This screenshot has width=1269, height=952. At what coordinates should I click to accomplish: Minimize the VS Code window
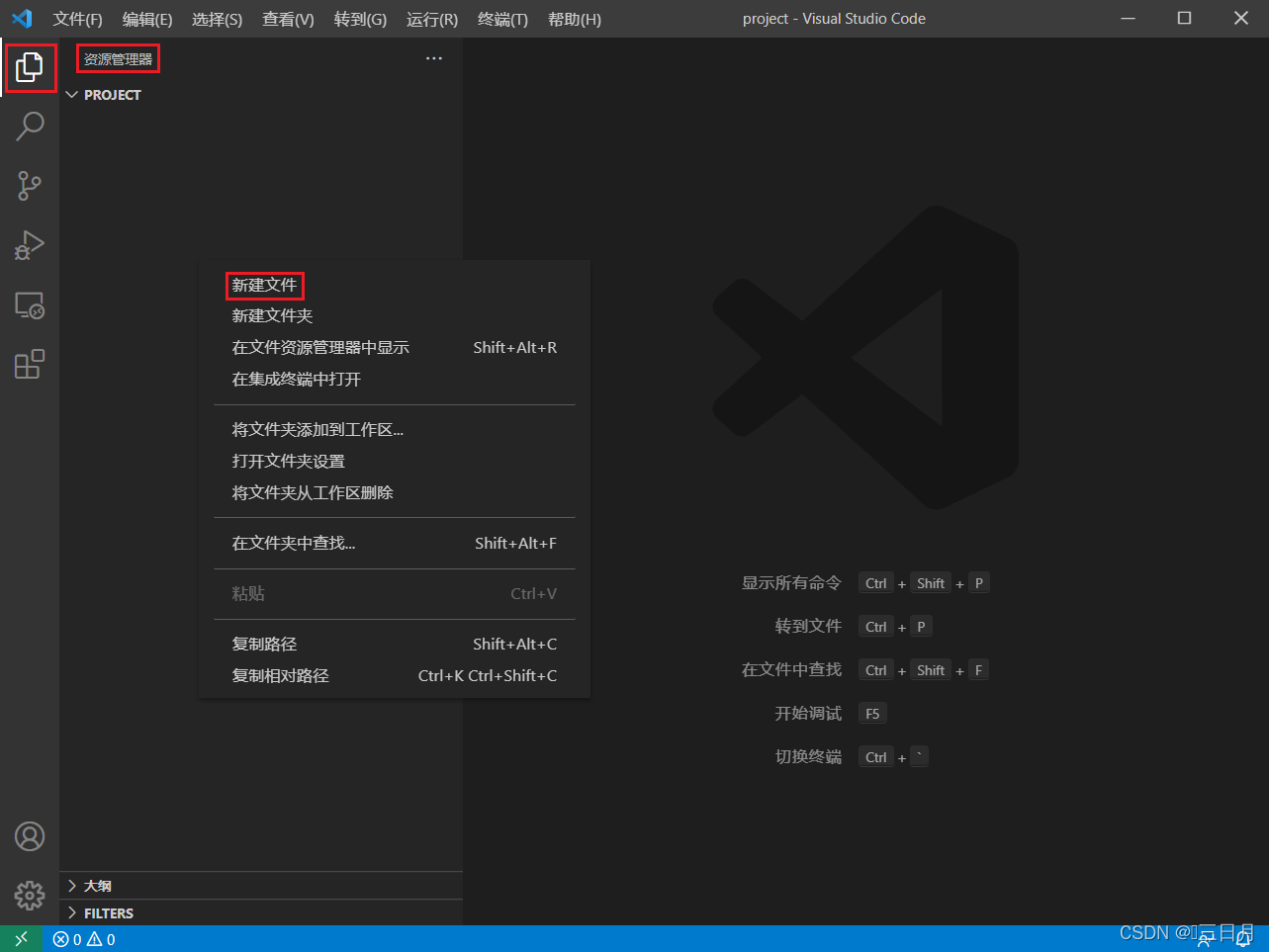(1128, 19)
